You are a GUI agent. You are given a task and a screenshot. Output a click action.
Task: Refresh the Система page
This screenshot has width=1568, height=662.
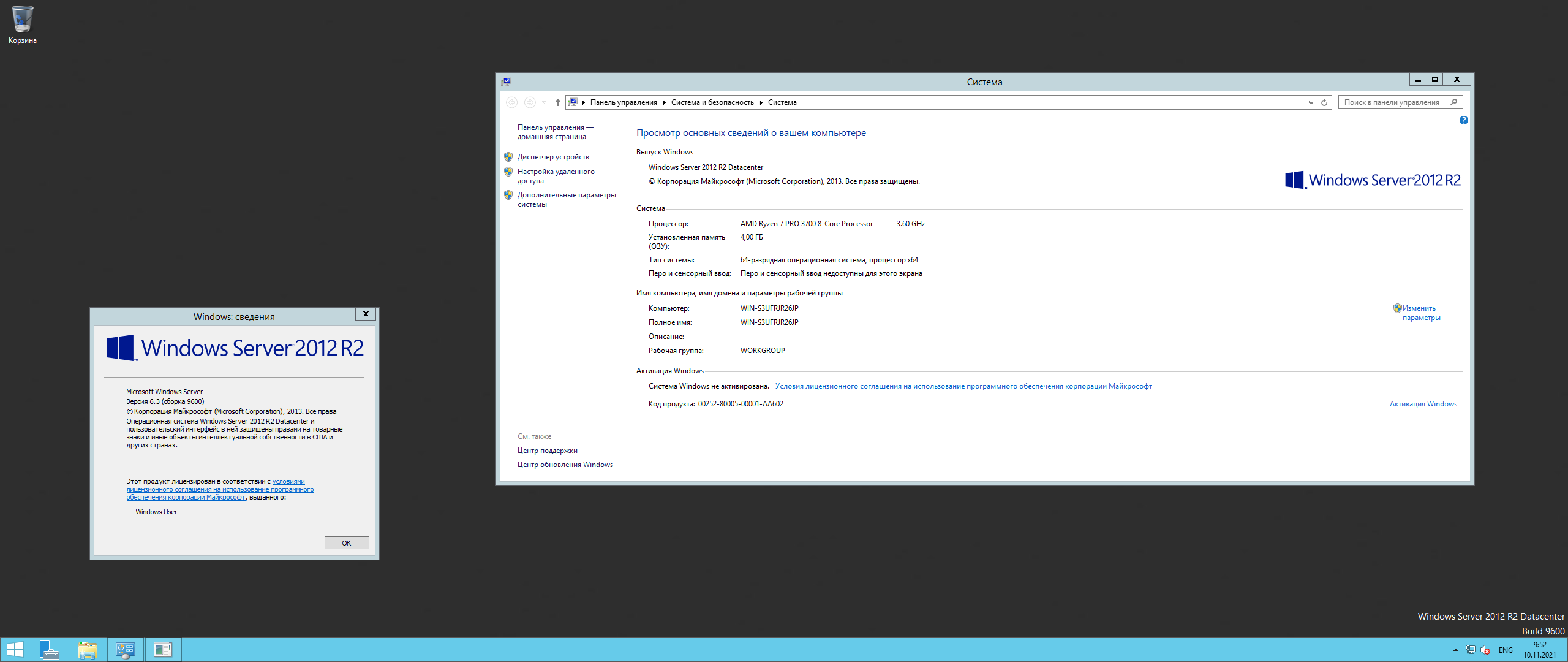coord(1324,102)
